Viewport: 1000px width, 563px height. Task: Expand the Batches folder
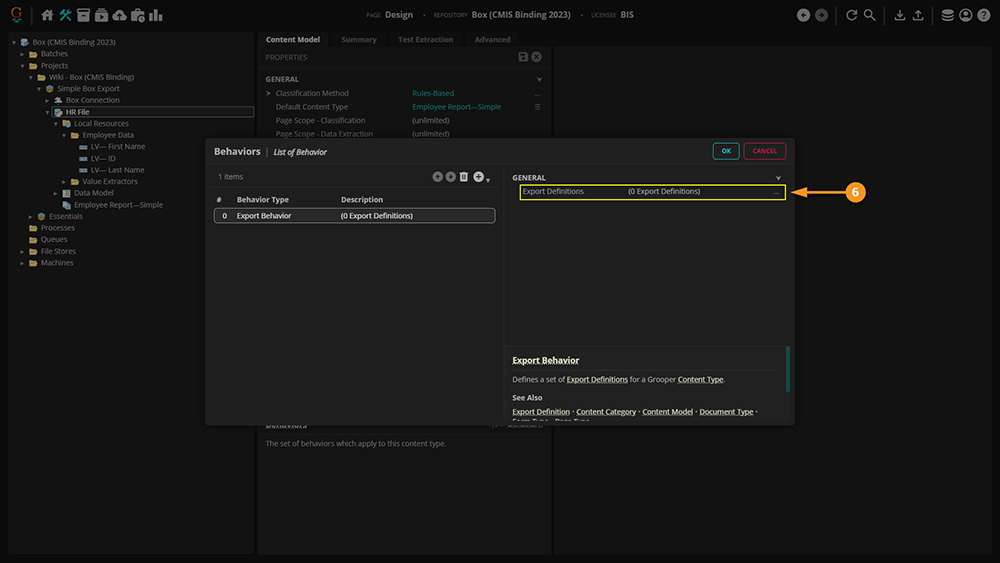(x=22, y=54)
